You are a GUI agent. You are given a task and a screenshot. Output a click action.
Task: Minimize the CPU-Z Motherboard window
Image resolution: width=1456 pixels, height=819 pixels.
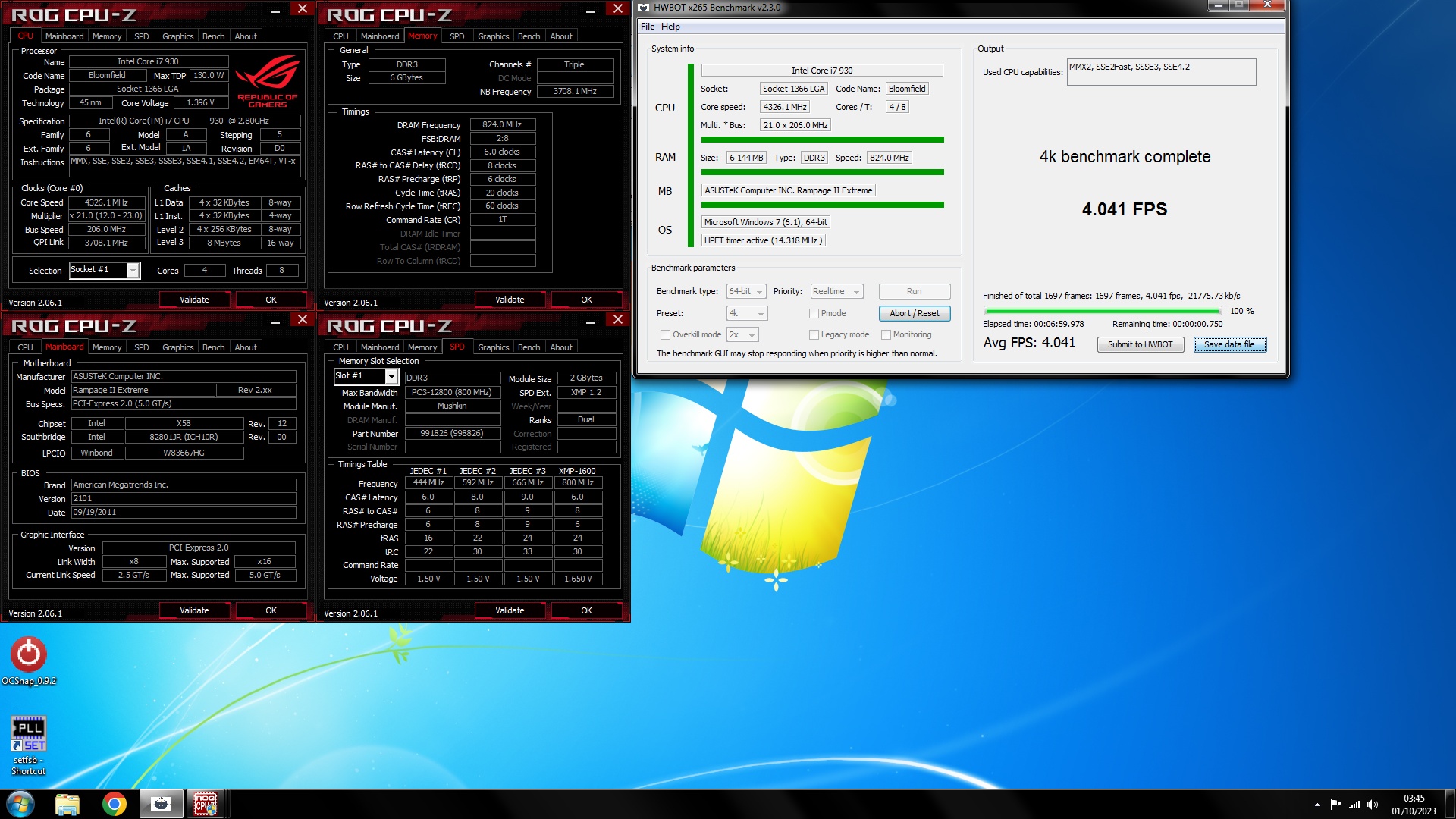pyautogui.click(x=275, y=321)
